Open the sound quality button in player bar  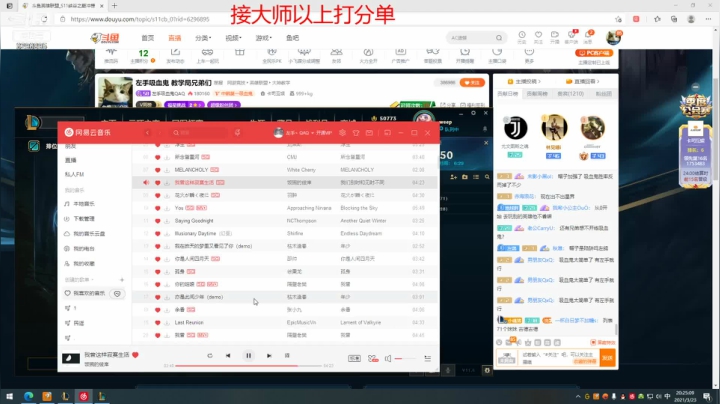pos(354,358)
